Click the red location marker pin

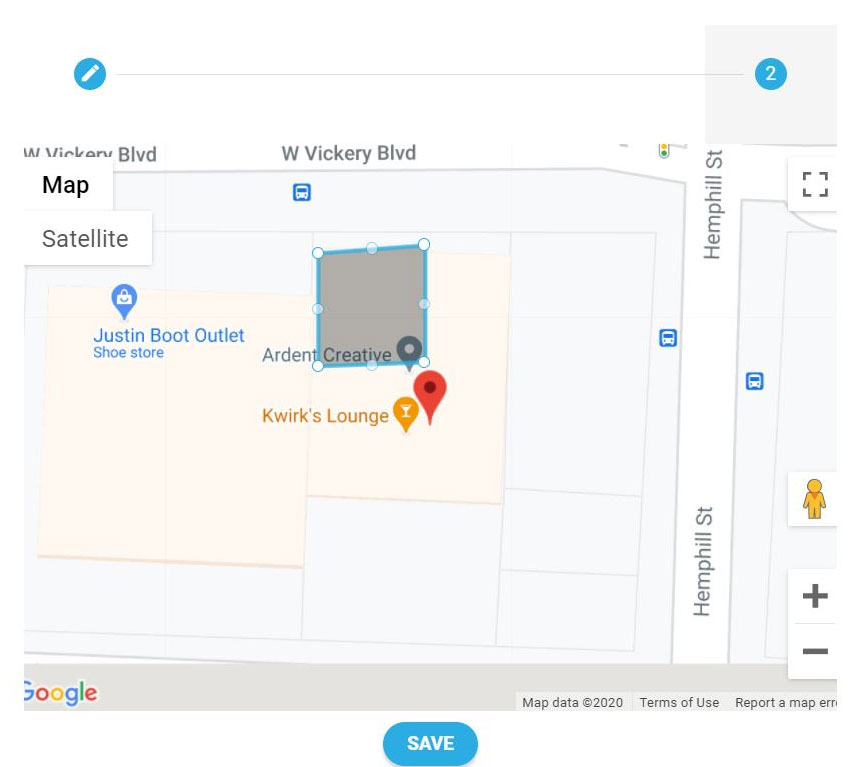coord(430,392)
